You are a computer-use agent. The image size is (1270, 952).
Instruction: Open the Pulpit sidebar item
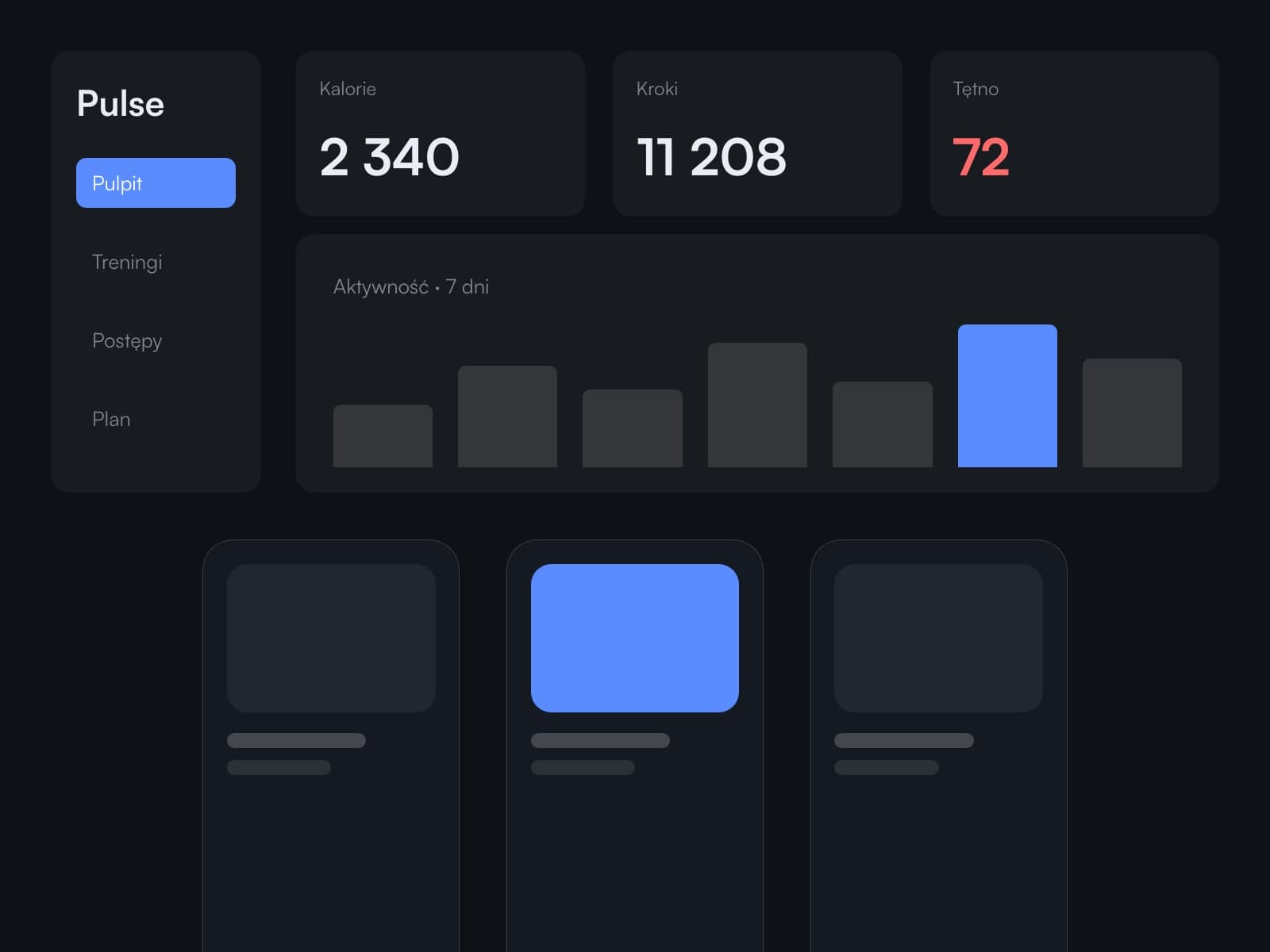(x=156, y=182)
